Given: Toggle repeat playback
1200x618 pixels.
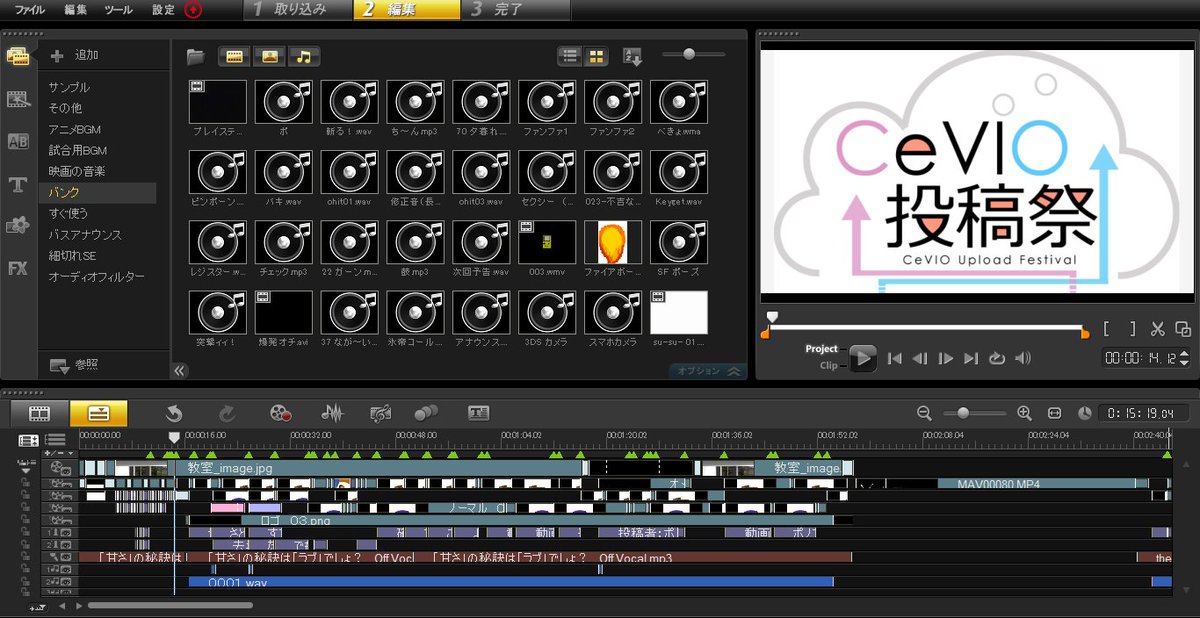Looking at the screenshot, I should [x=997, y=358].
